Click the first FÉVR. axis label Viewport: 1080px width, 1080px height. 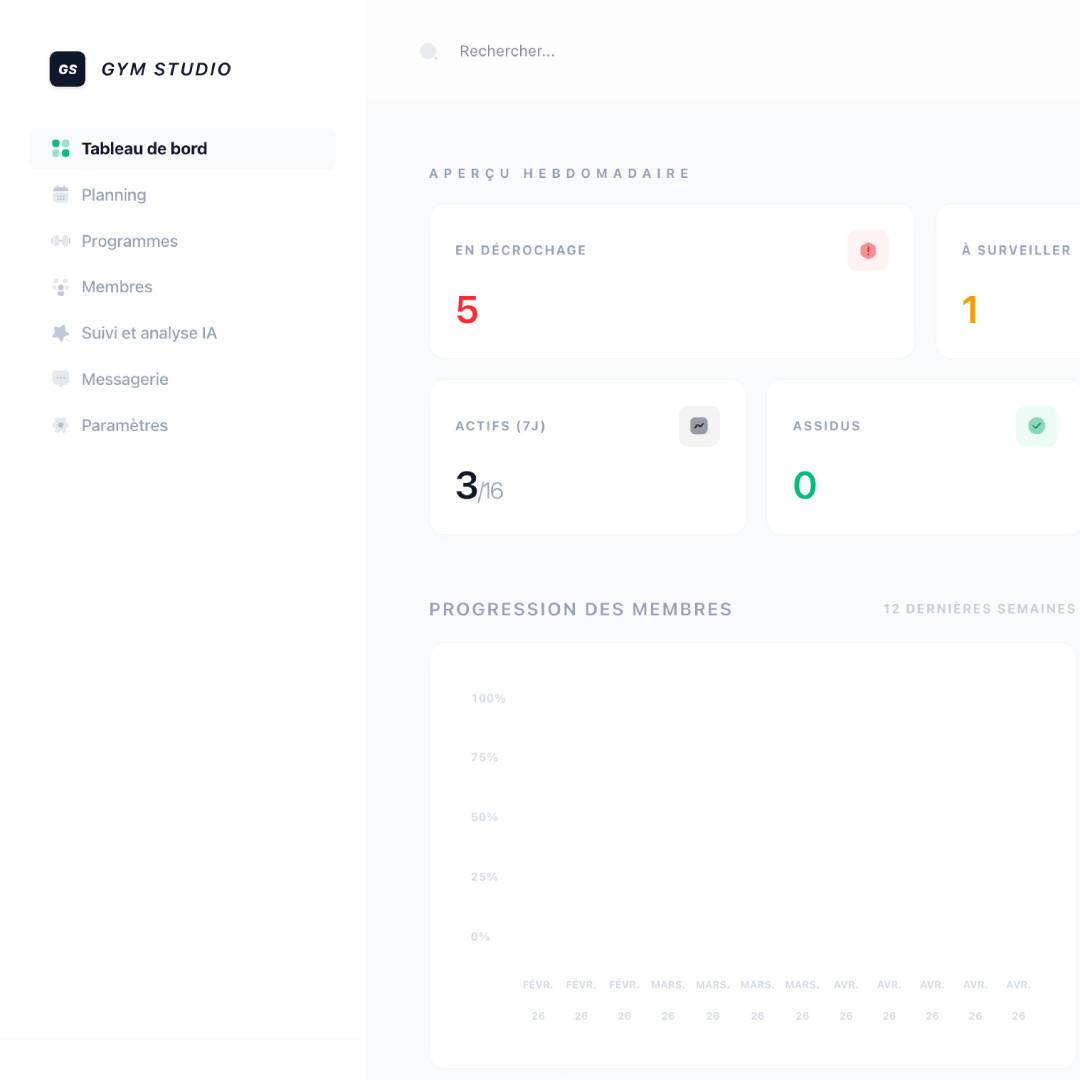(x=538, y=984)
